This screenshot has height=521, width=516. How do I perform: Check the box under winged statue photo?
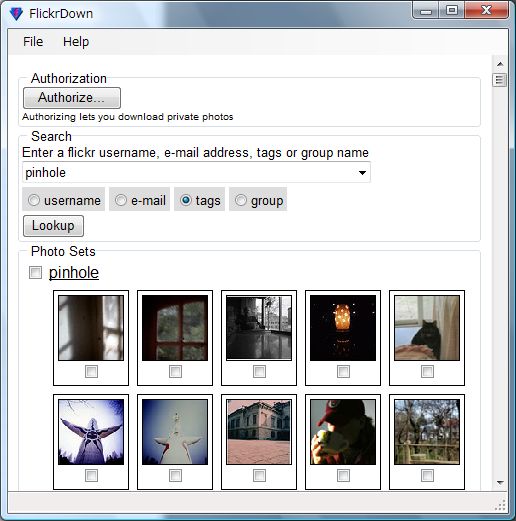tap(91, 476)
